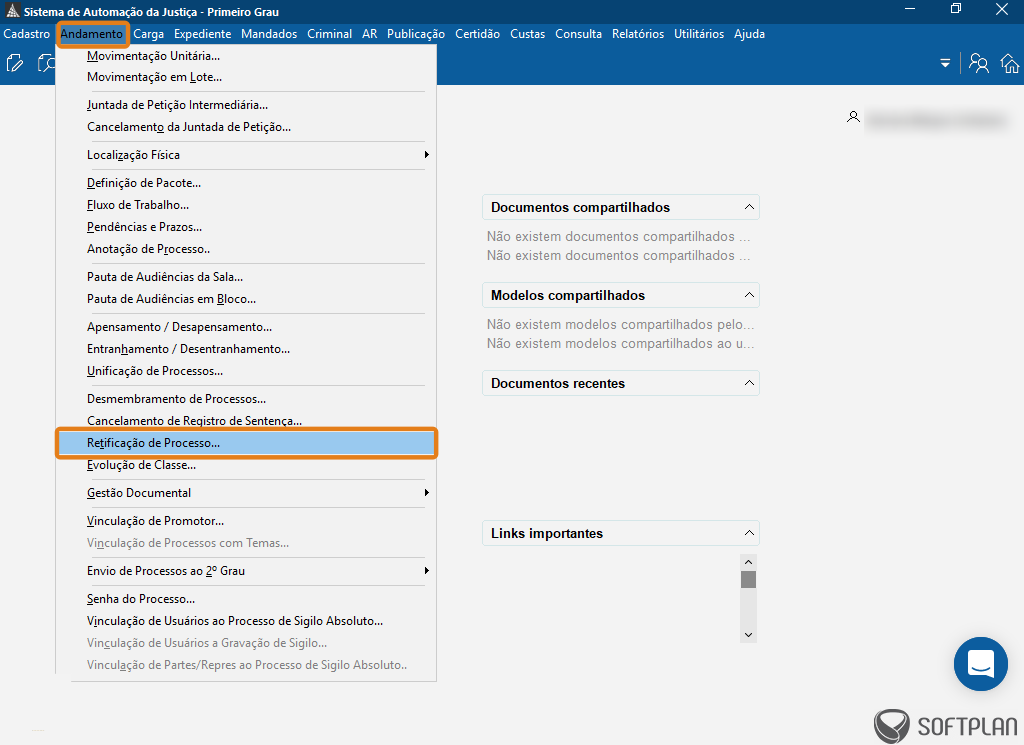Choose Cancelamento de Registro de Sentença
Image resolution: width=1024 pixels, height=745 pixels.
click(247, 421)
